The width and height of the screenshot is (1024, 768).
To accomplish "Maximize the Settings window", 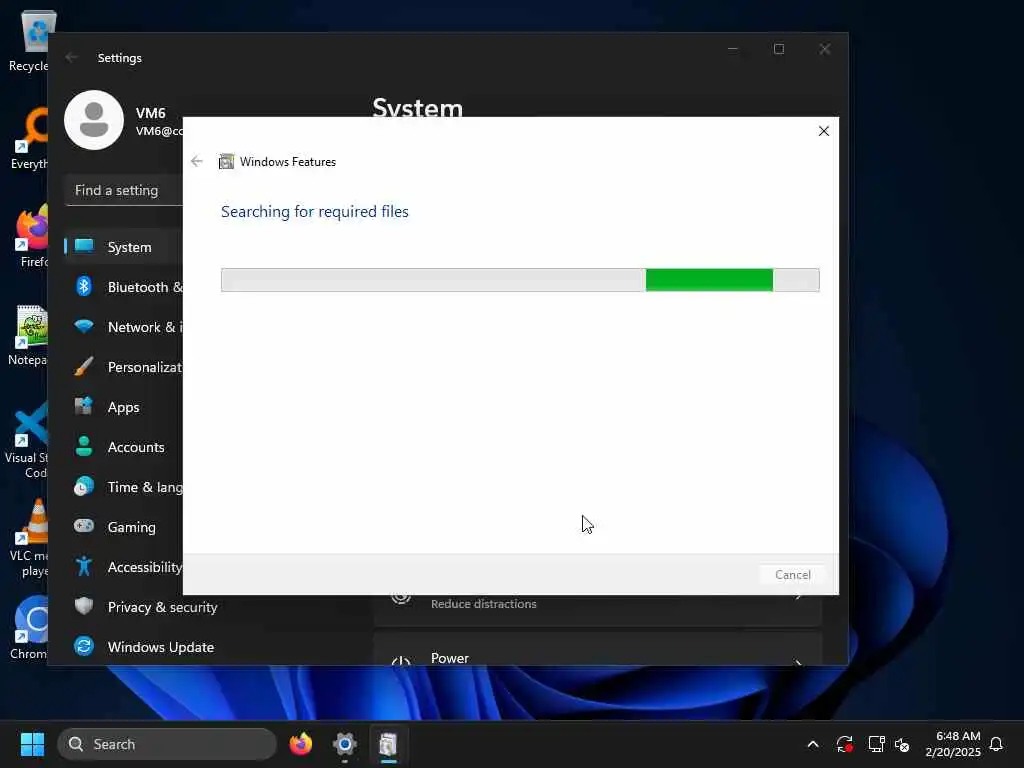I will coord(778,49).
